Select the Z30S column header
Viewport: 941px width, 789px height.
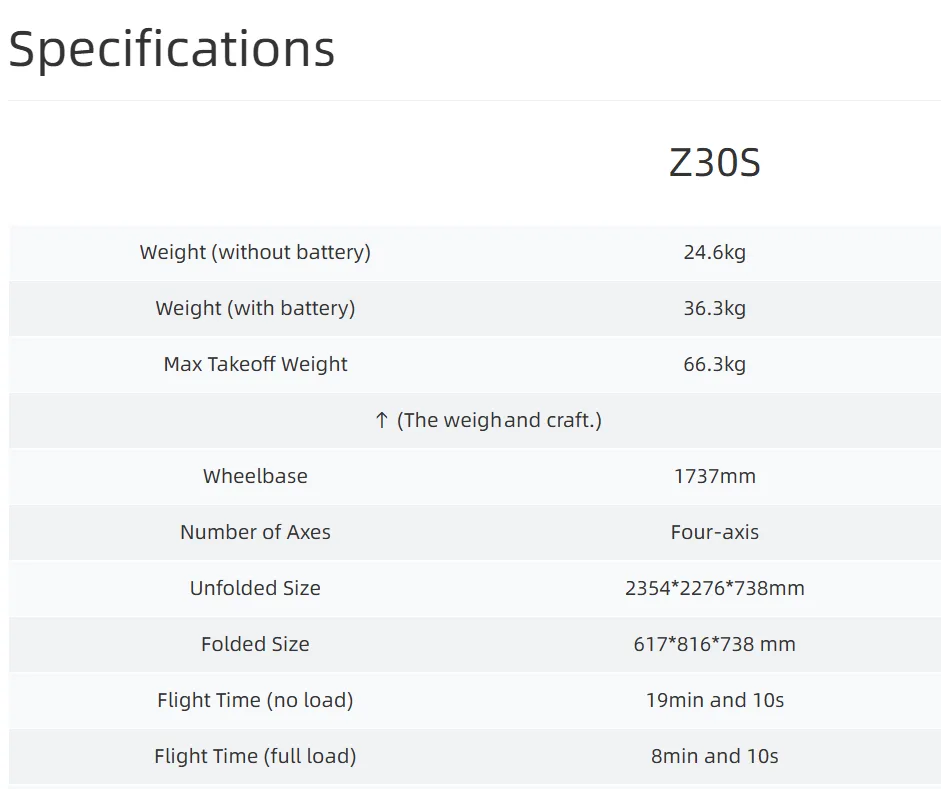click(x=714, y=163)
